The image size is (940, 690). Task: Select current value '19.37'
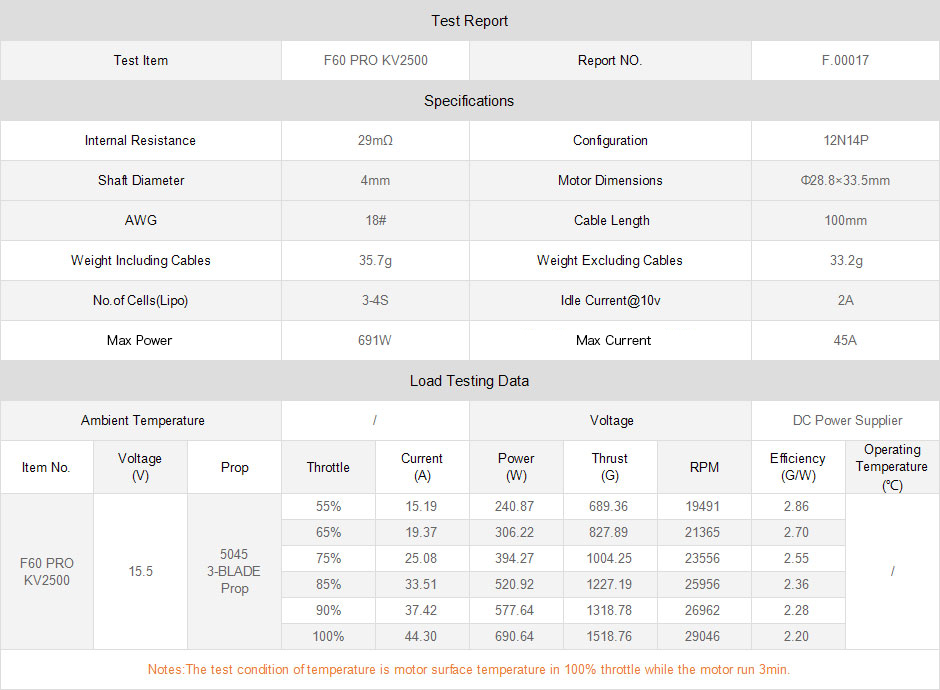pyautogui.click(x=421, y=532)
